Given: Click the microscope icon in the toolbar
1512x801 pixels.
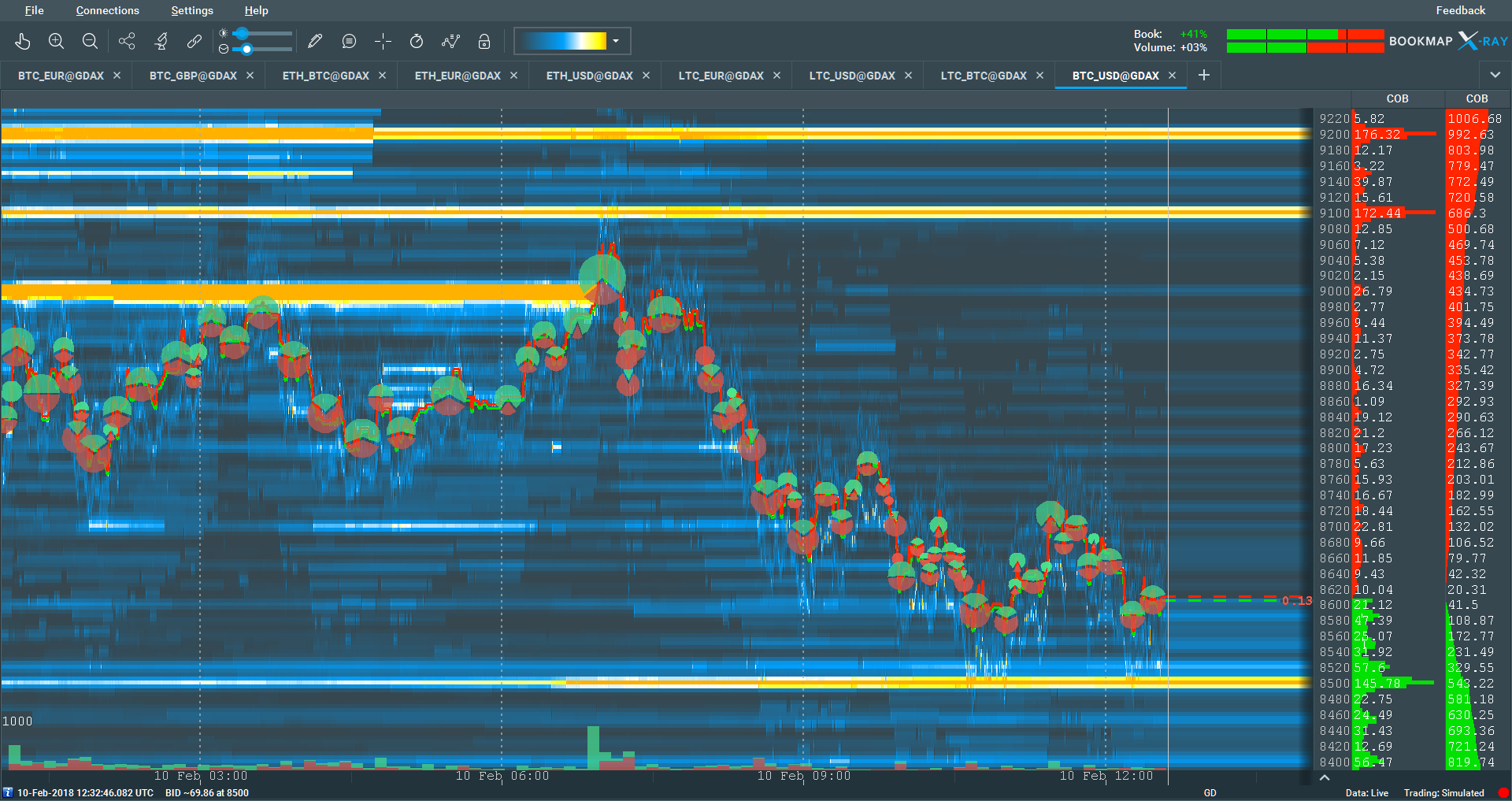Looking at the screenshot, I should pyautogui.click(x=161, y=41).
